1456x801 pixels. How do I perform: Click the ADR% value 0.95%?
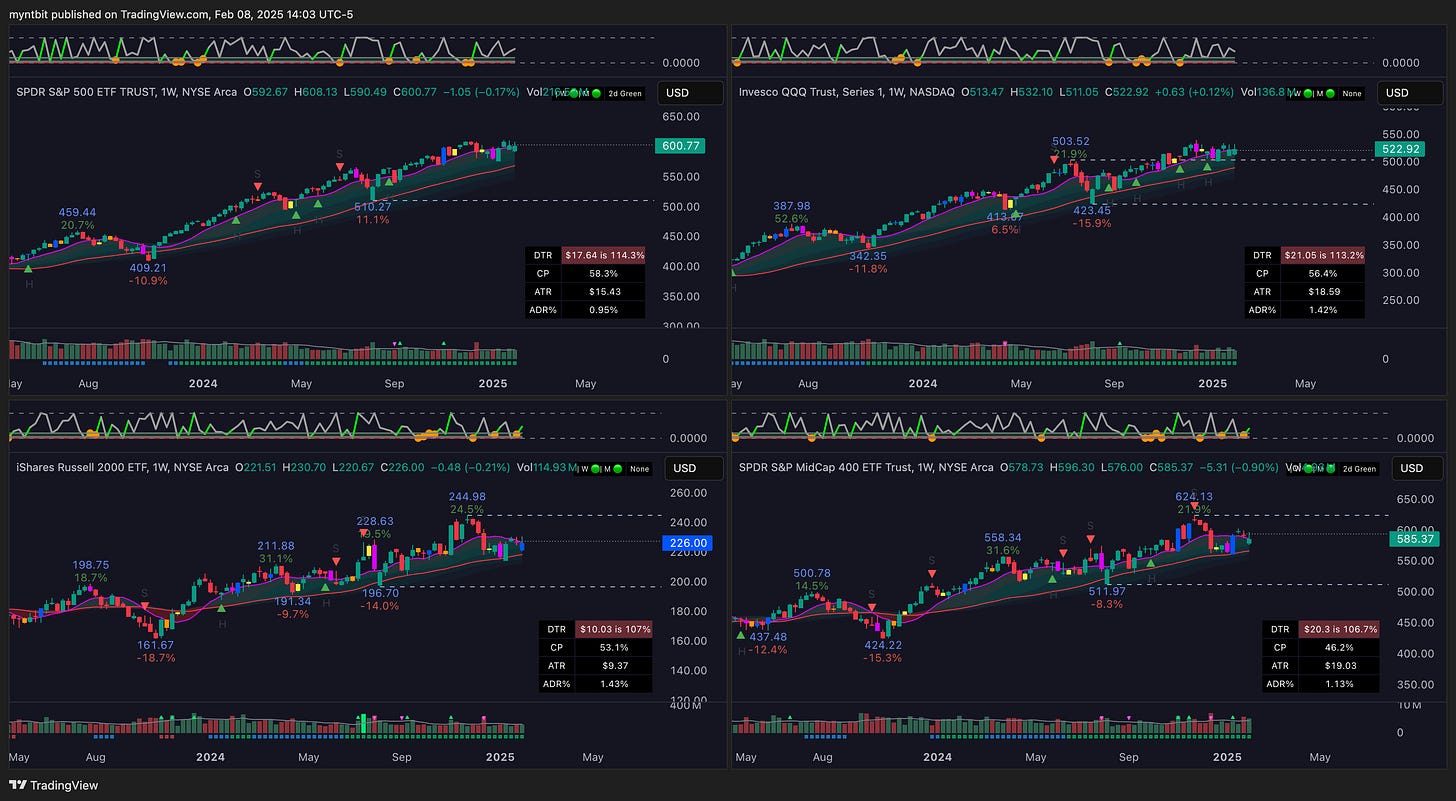603,309
